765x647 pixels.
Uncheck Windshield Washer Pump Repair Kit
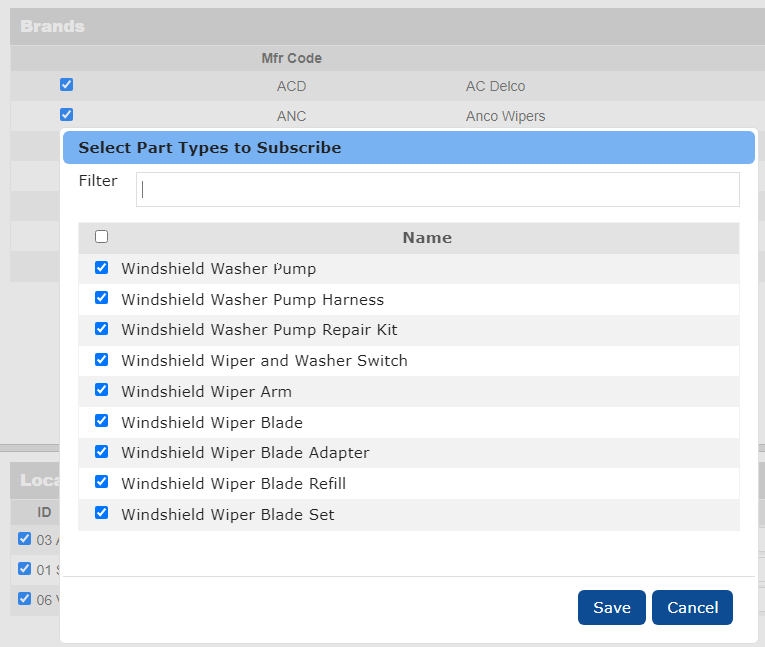(x=101, y=329)
